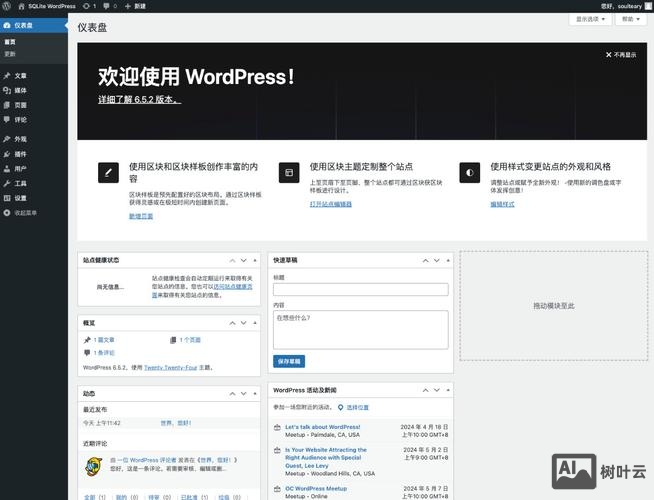Move 站点健康状态 widget up
The image size is (654, 500).
click(232, 260)
